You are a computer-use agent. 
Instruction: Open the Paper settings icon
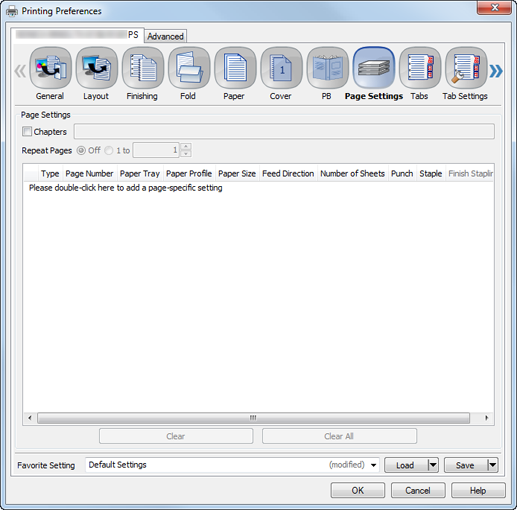click(235, 68)
